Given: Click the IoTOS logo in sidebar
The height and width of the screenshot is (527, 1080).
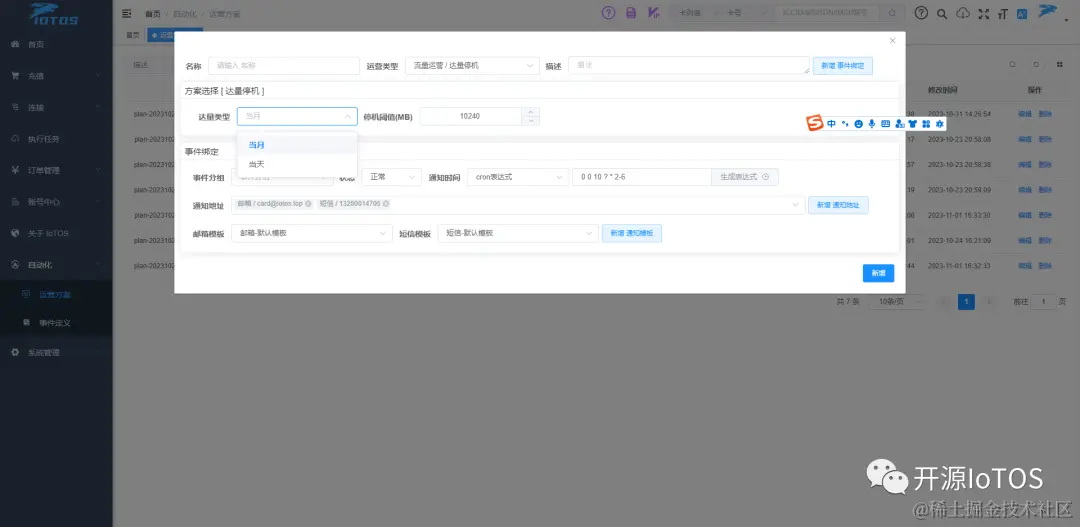Looking at the screenshot, I should (x=54, y=14).
